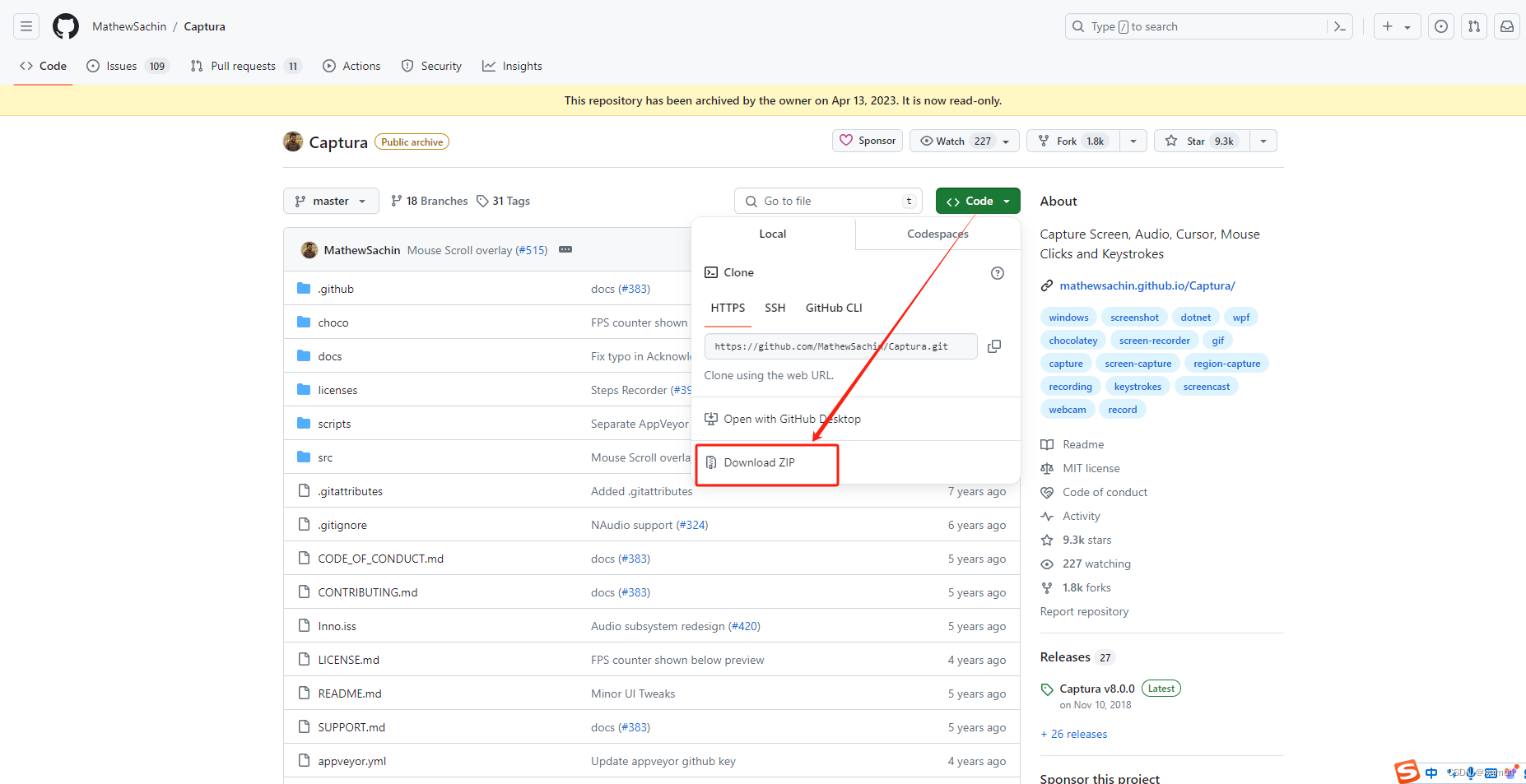Click the Fork button

coord(1073,141)
